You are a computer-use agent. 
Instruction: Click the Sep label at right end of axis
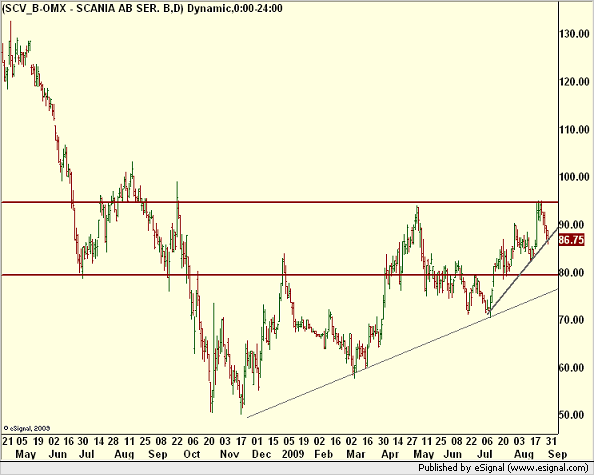(558, 454)
